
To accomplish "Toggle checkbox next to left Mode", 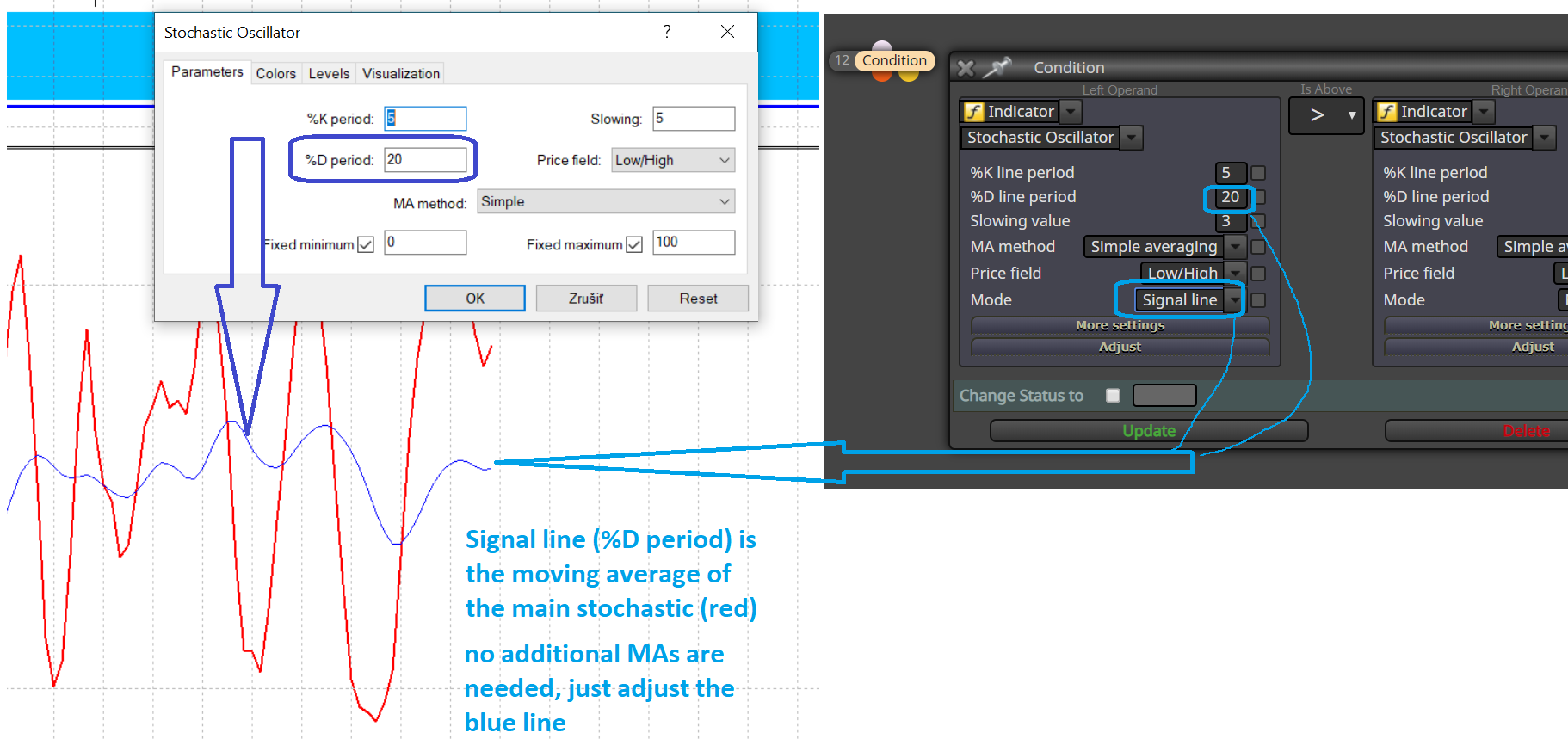I will tap(1258, 300).
